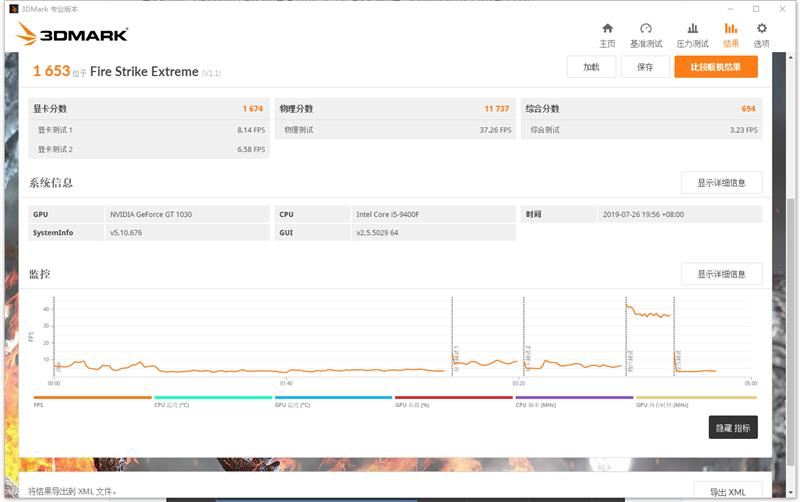
Task: Click the dark 隐藏 指标 button
Action: coord(733,428)
